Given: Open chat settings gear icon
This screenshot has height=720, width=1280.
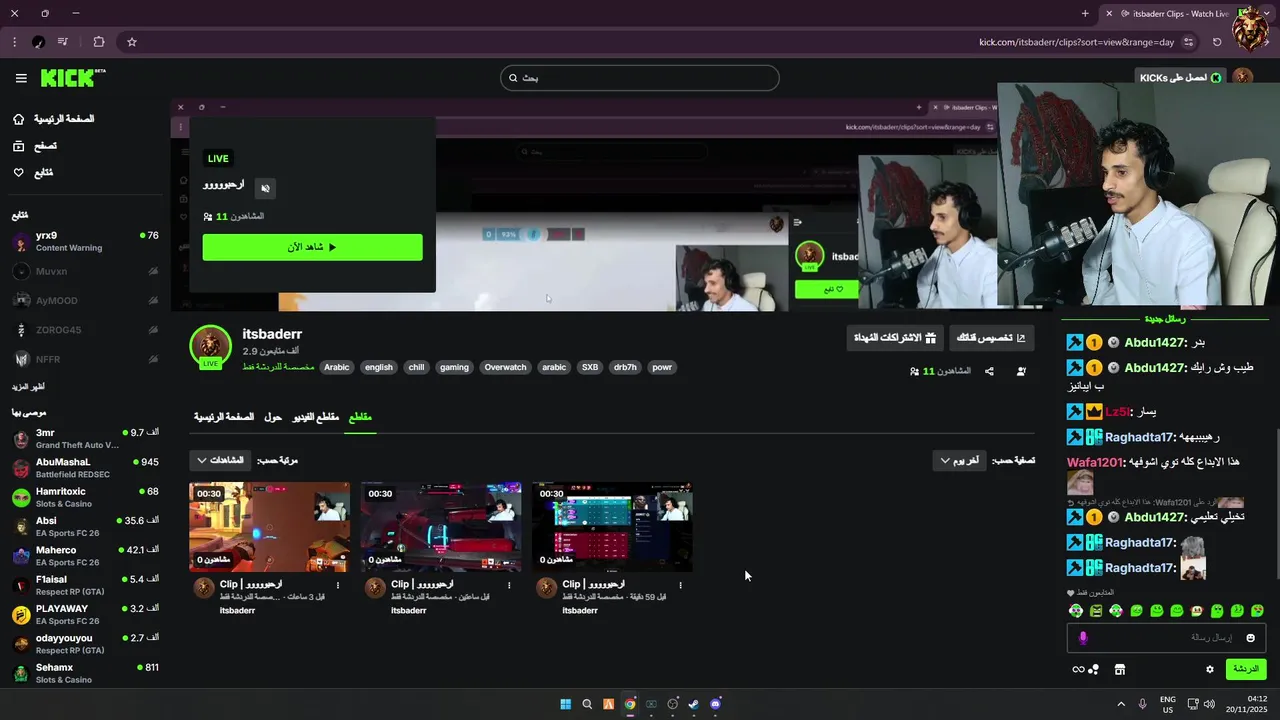Looking at the screenshot, I should tap(1210, 670).
